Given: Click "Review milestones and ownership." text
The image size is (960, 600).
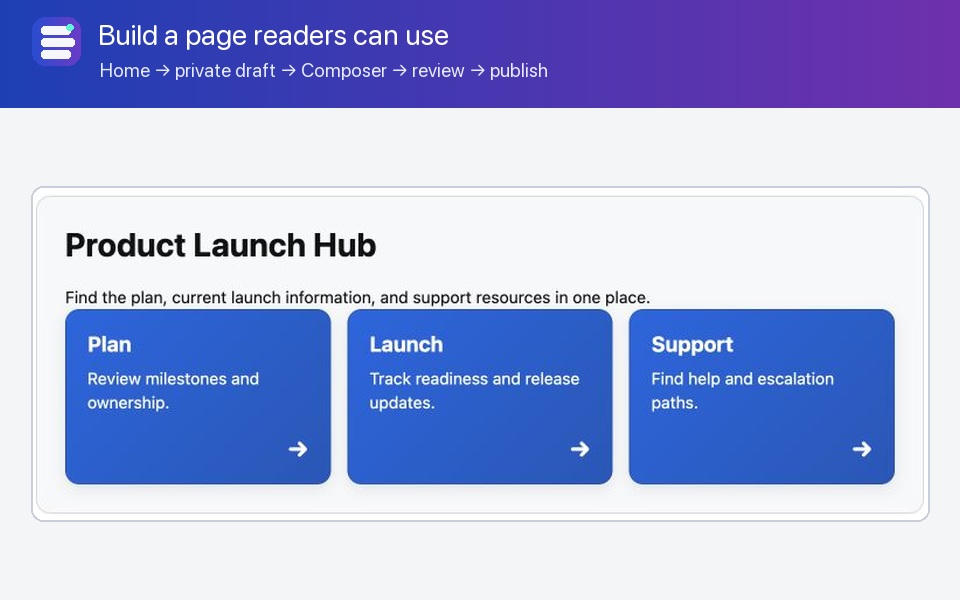Looking at the screenshot, I should click(173, 391).
